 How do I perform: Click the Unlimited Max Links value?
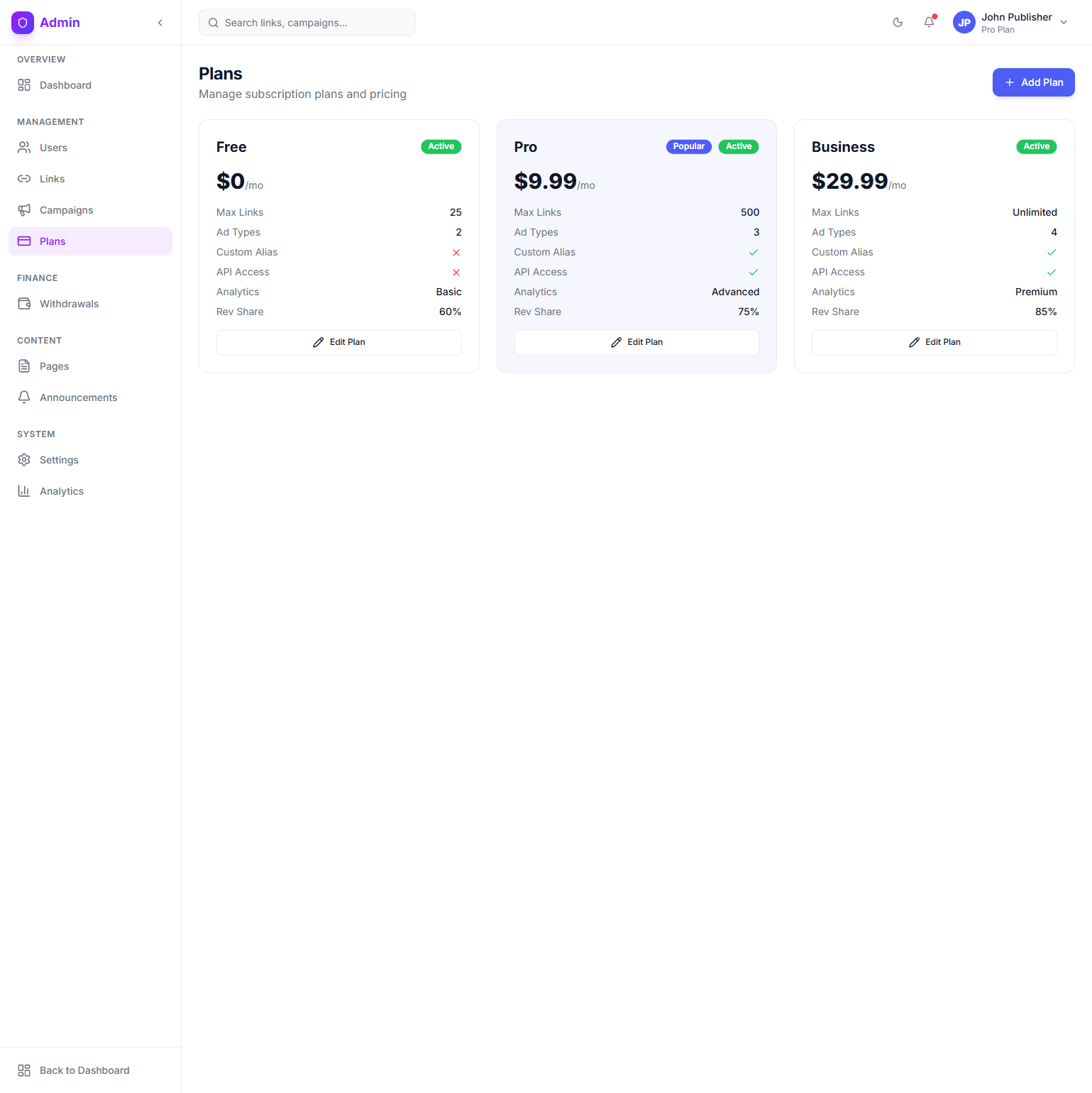coord(1035,212)
